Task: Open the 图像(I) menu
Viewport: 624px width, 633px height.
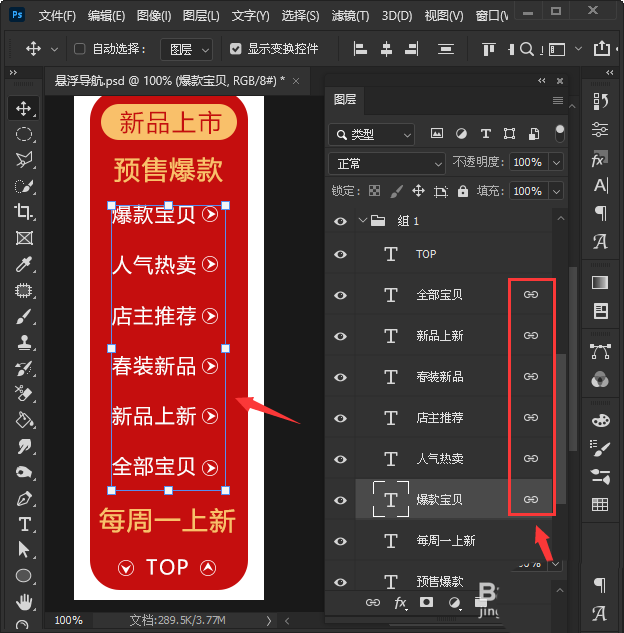Action: coord(154,16)
